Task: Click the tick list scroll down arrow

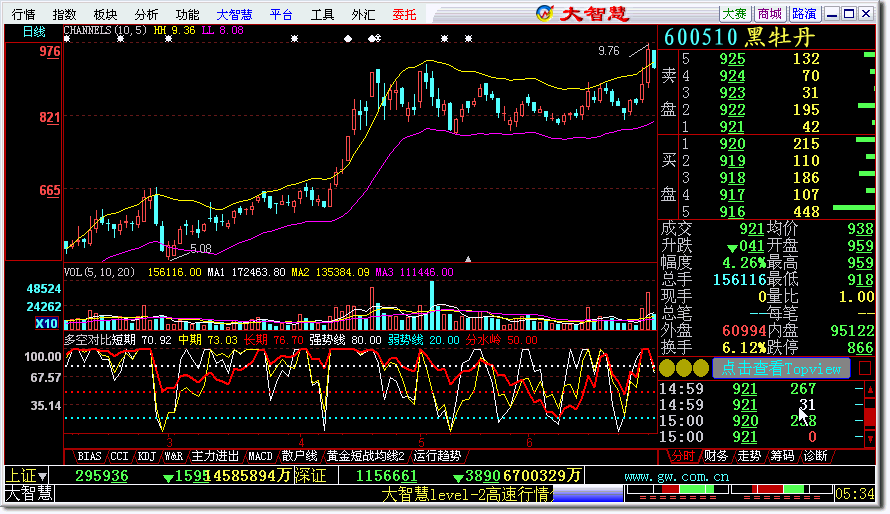Action: [870, 439]
